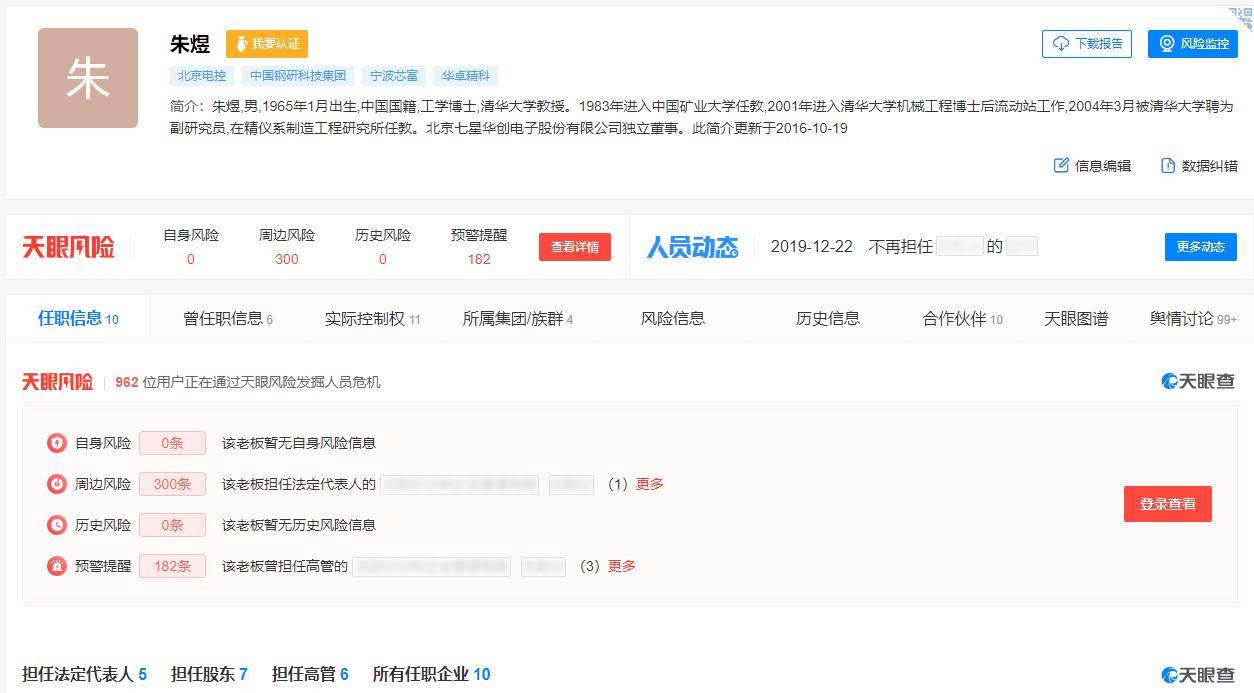Select the 担任高管 6 filter
Viewport: 1254px width, 693px height.
[x=310, y=674]
